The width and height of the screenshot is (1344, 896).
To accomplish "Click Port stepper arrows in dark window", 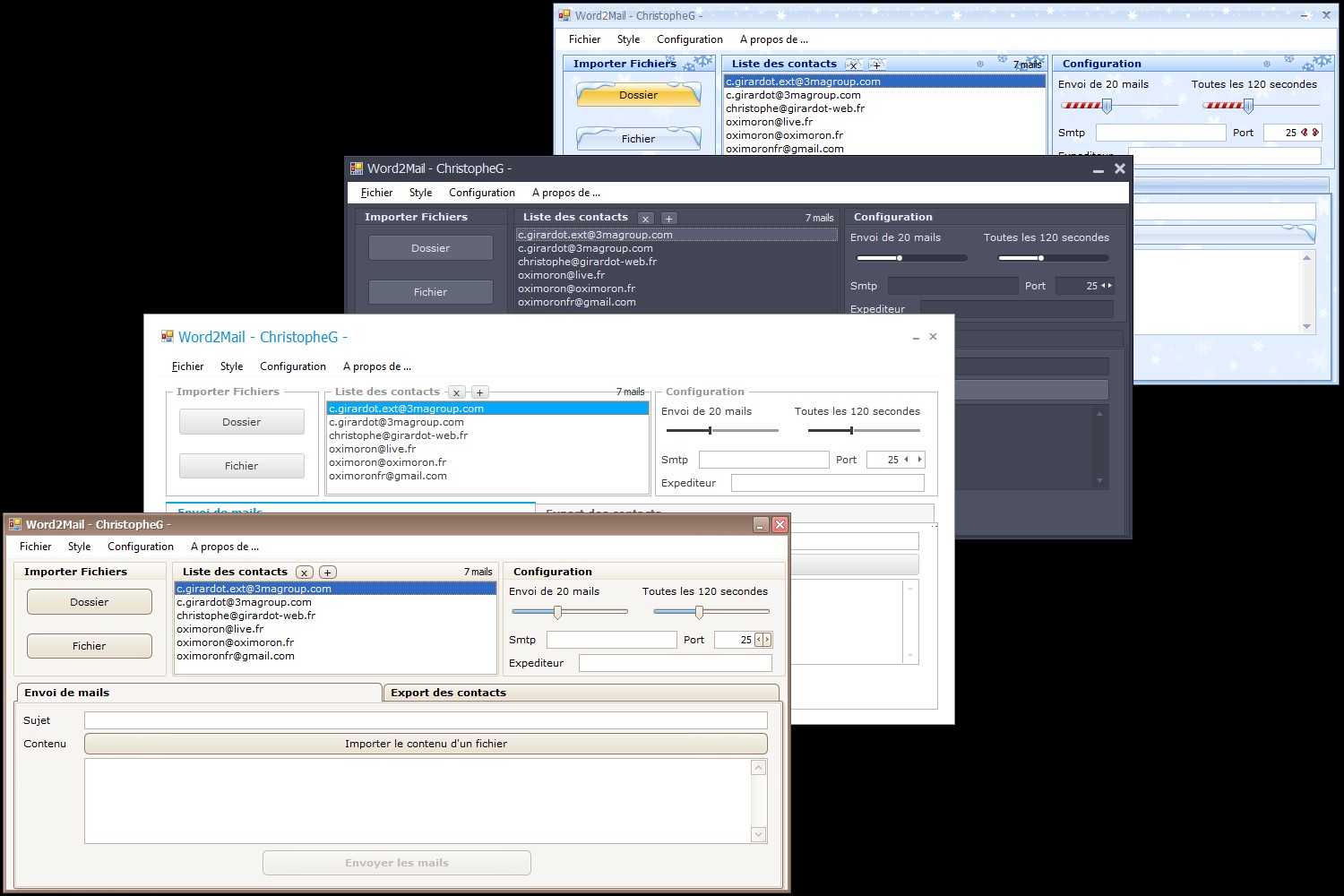I will (x=1107, y=286).
